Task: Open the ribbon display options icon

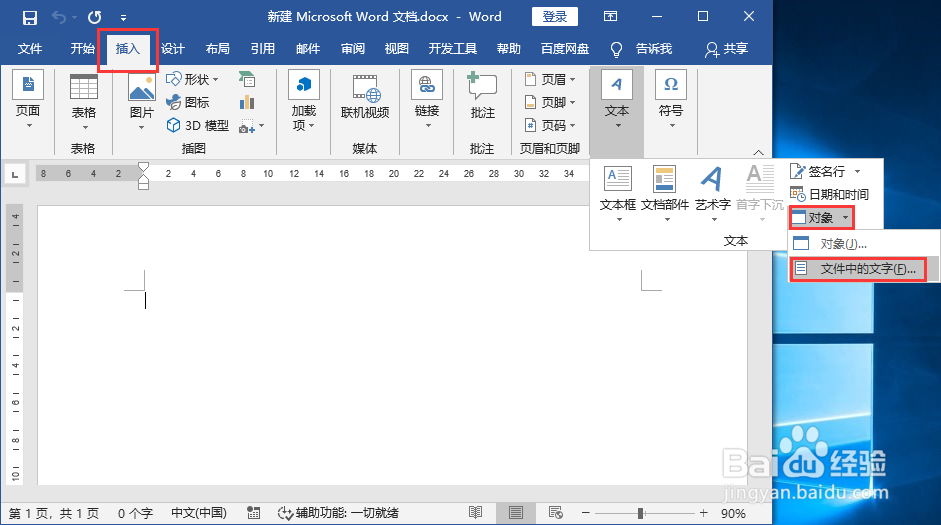Action: point(610,17)
